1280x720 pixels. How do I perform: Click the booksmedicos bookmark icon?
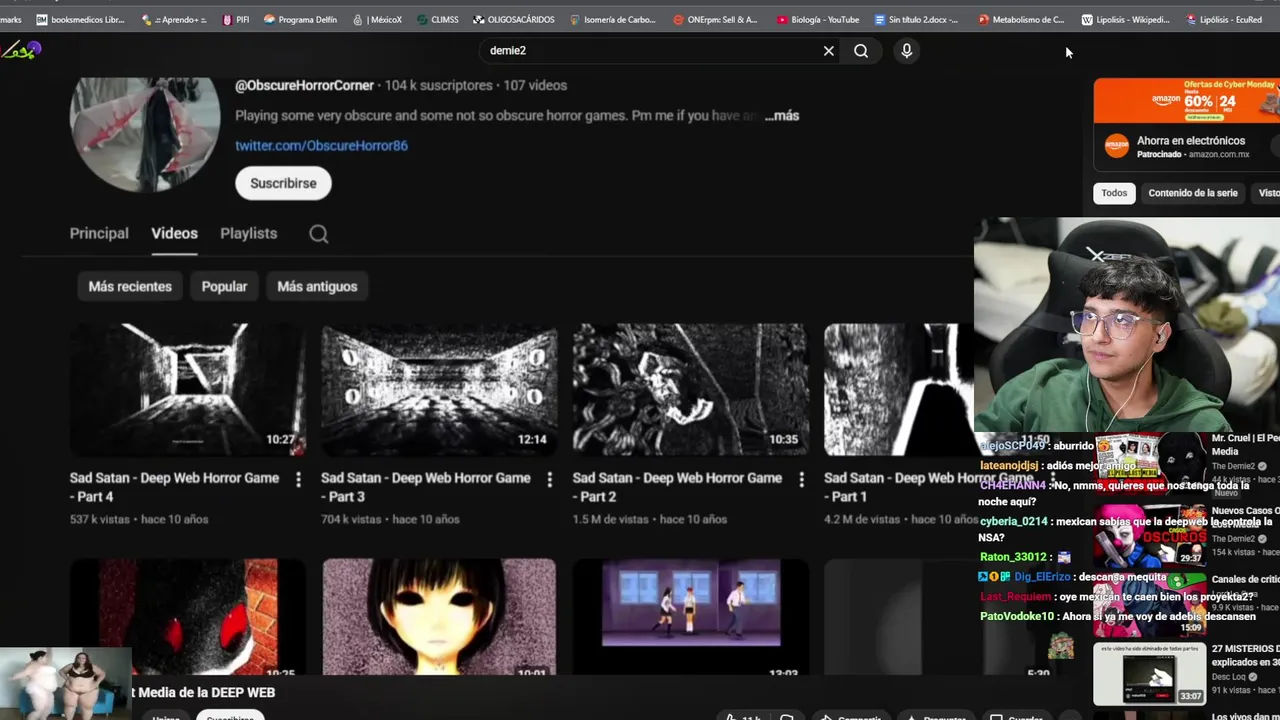coord(41,19)
